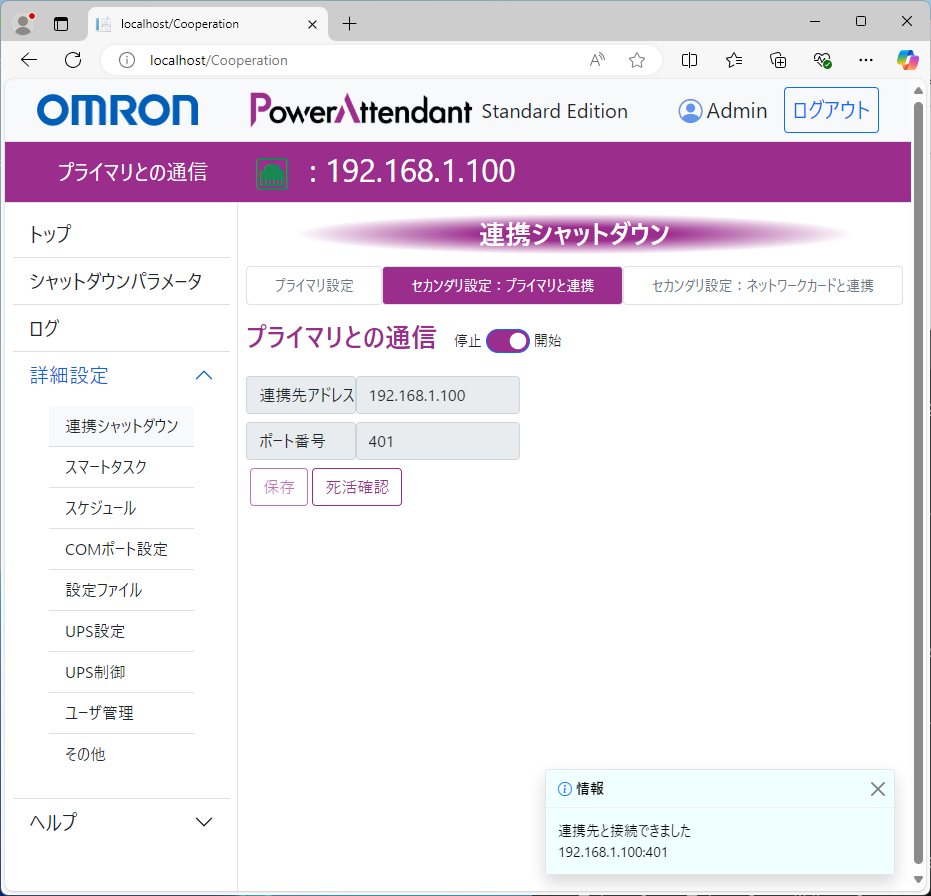Close the 情報 notification popup
The image size is (931, 896).
[x=877, y=789]
